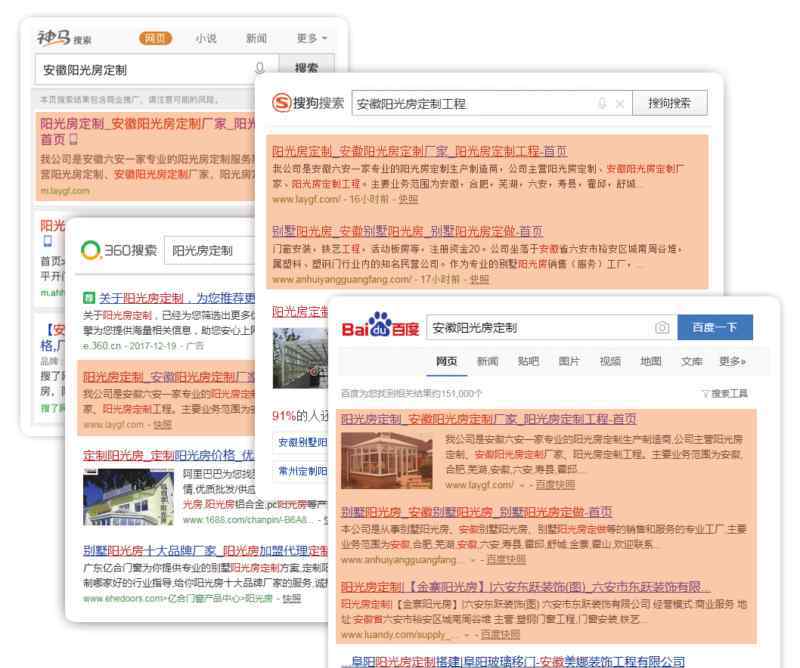Click Baidu result count text 151,000个
The height and width of the screenshot is (668, 800).
click(x=411, y=393)
